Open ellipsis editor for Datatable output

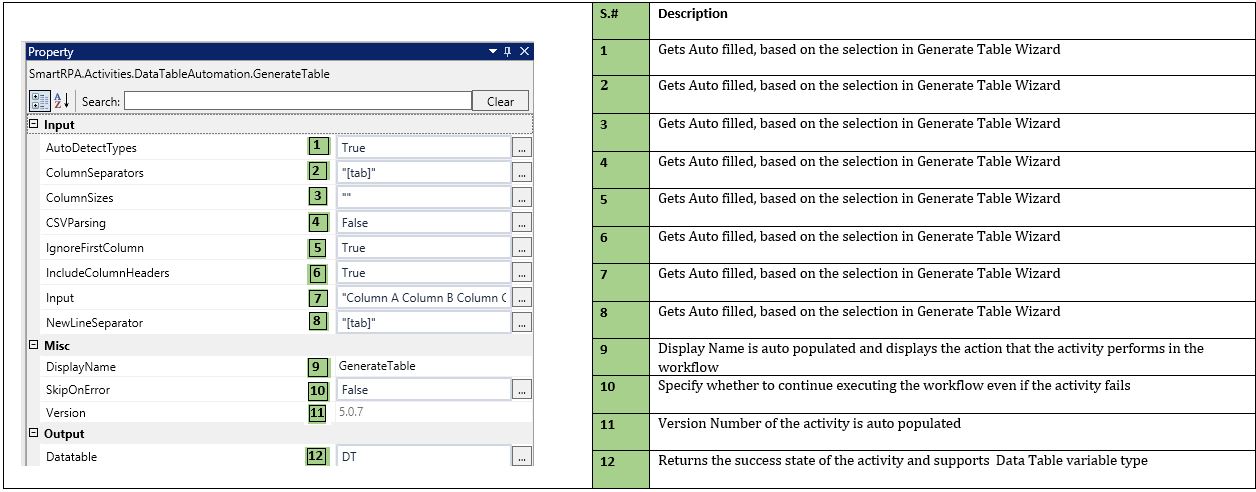tap(522, 457)
